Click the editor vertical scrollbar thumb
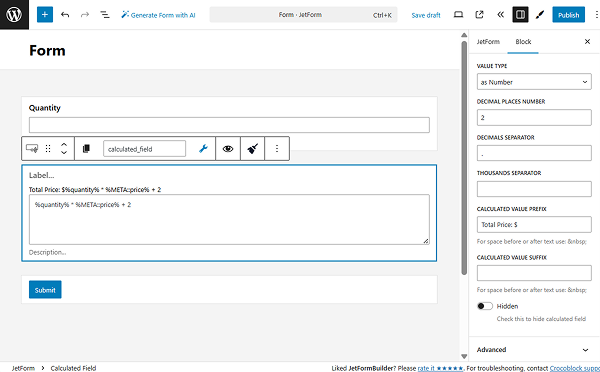Viewport: 600px width, 372px height. [464, 158]
